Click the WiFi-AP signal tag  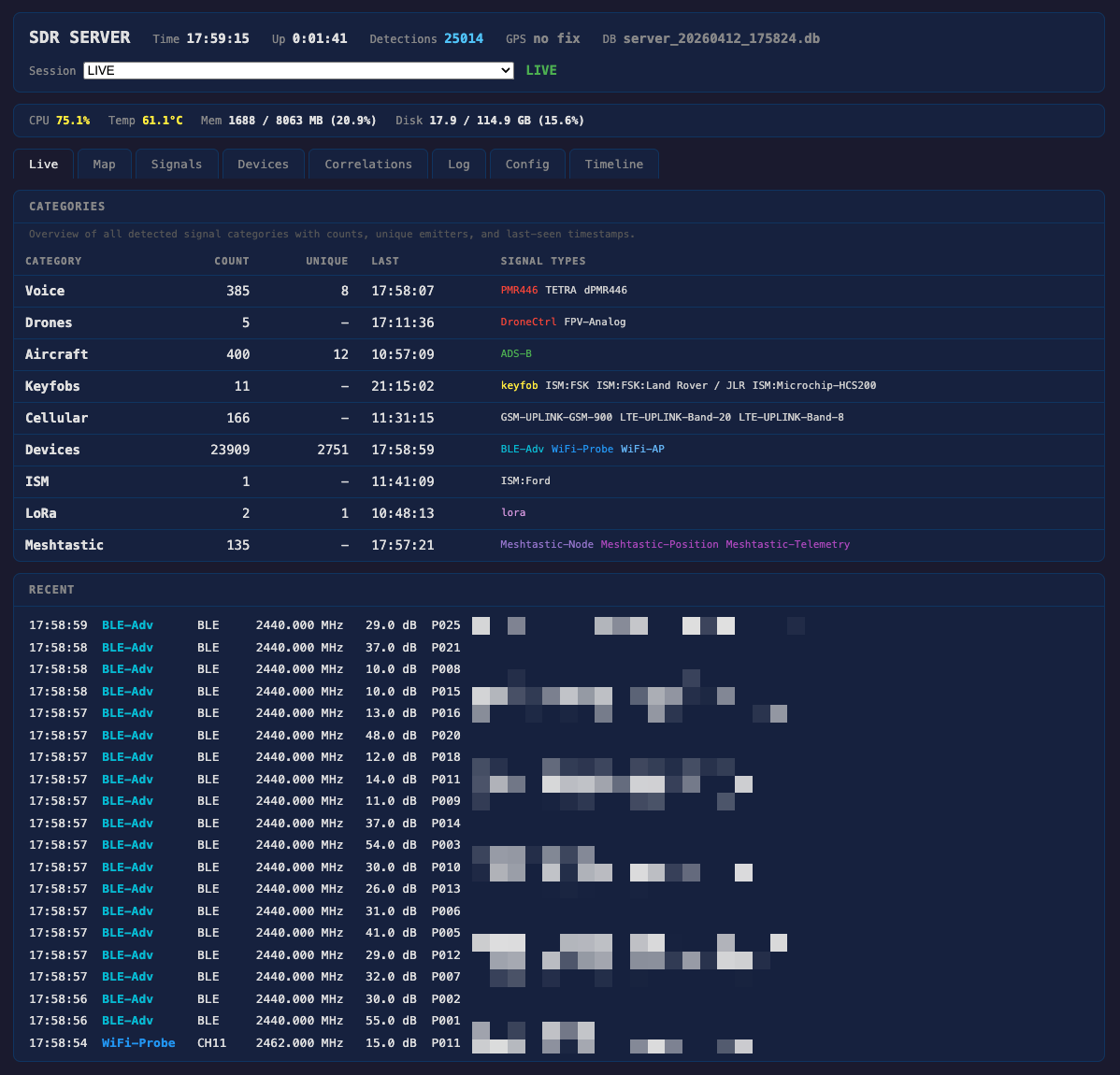pyautogui.click(x=643, y=450)
